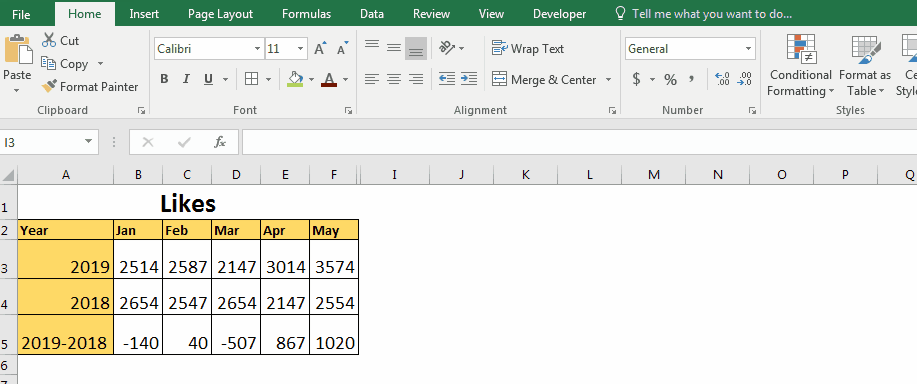917x384 pixels.
Task: Toggle Bold formatting
Action: 164,79
